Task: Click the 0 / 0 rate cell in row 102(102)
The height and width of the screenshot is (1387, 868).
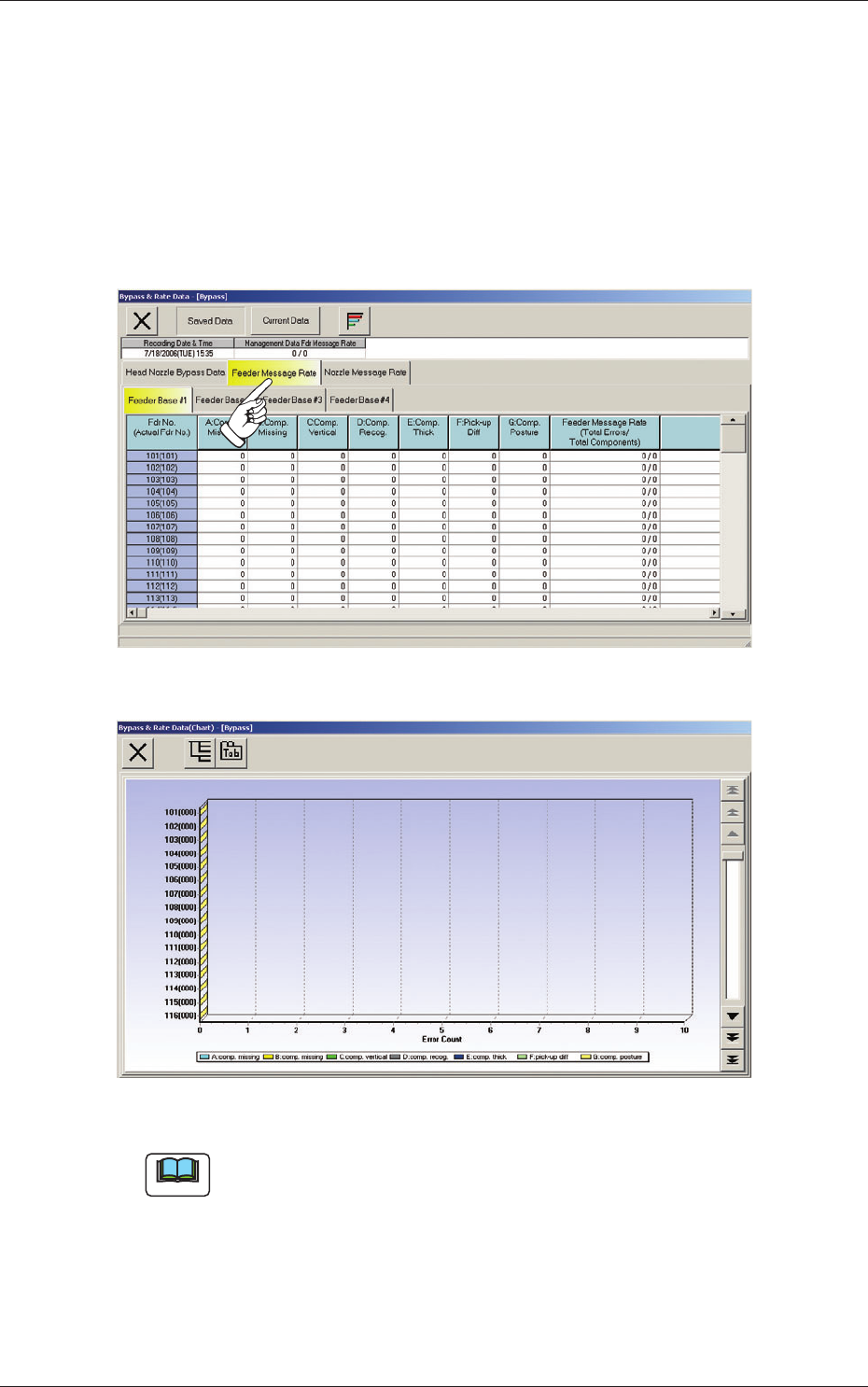Action: pos(605,469)
